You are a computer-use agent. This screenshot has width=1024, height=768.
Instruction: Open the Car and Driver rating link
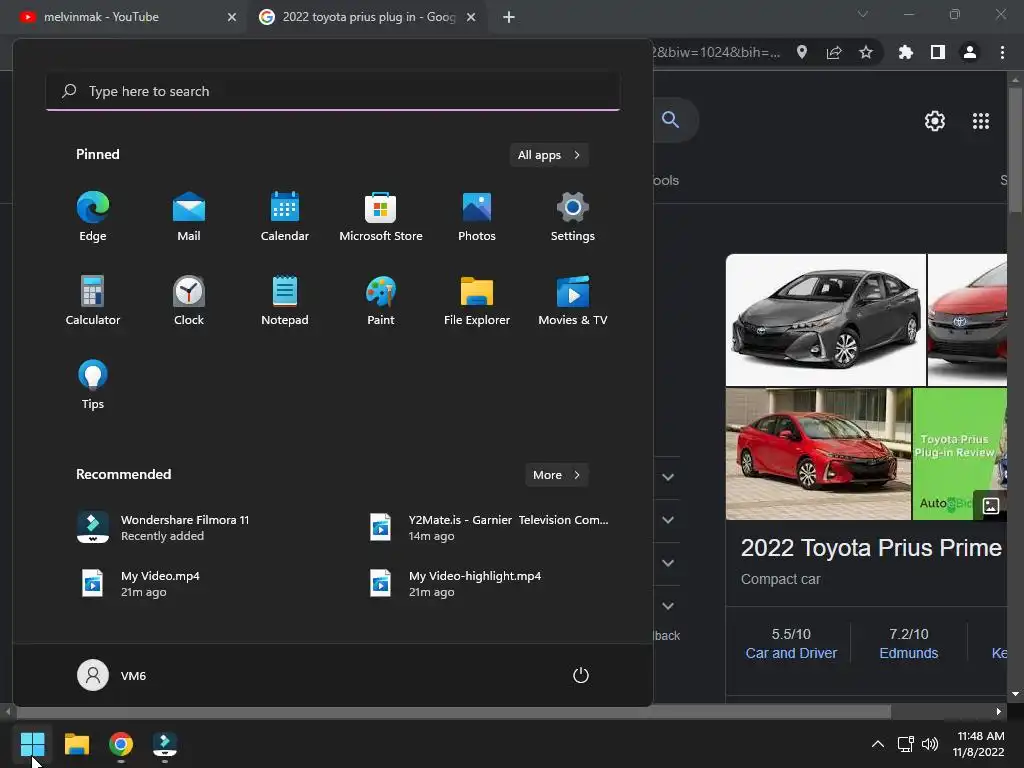point(791,653)
